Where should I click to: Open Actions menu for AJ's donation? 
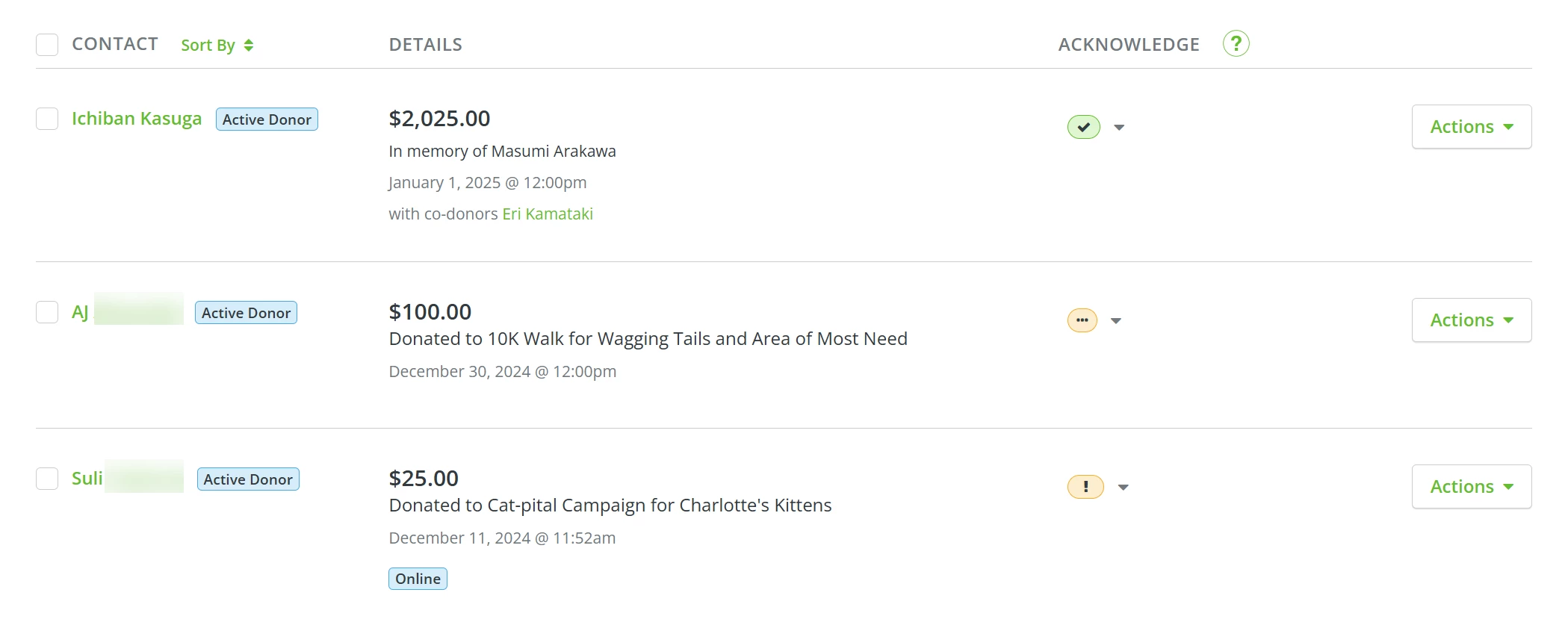tap(1471, 320)
